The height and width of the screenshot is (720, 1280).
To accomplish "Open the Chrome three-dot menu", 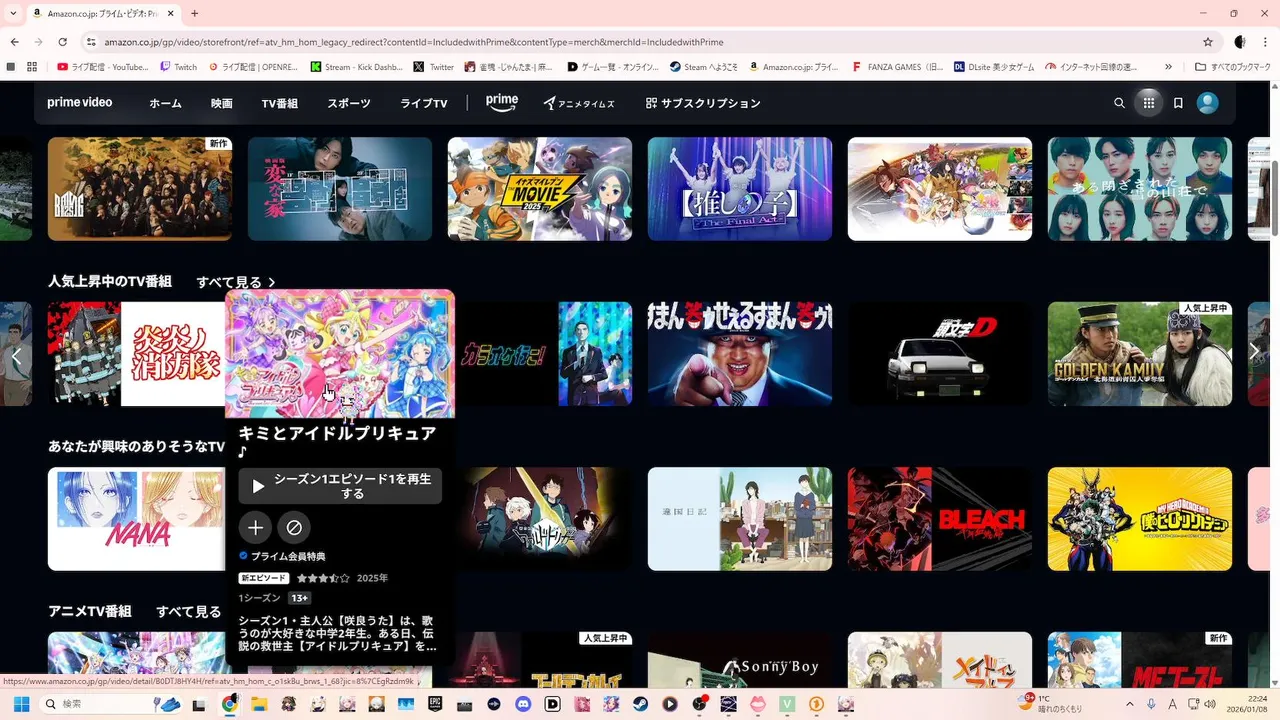I will click(x=1266, y=42).
